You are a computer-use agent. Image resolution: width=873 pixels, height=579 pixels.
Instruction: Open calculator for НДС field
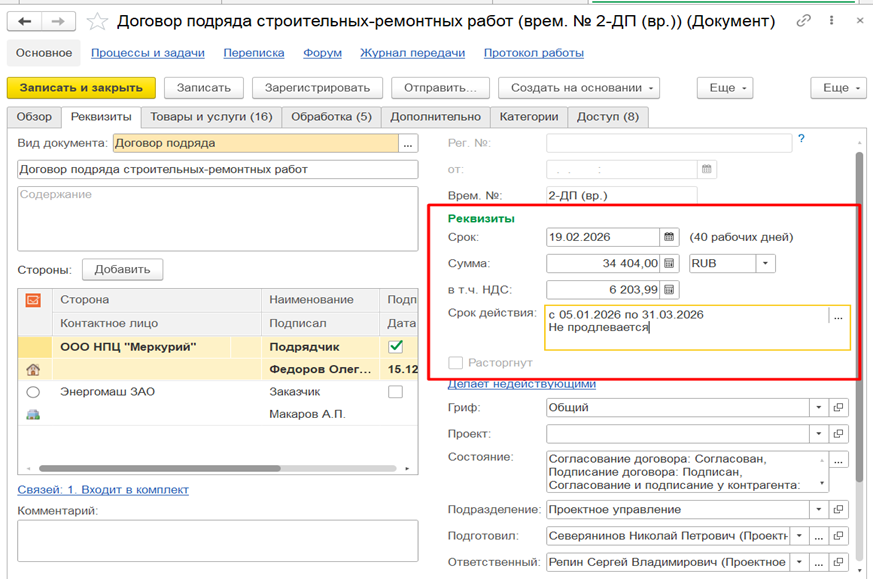[669, 290]
